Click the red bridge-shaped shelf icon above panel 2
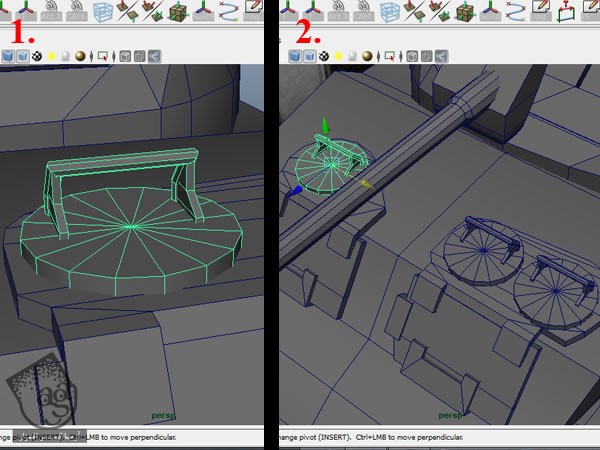The image size is (600, 450). tap(566, 11)
